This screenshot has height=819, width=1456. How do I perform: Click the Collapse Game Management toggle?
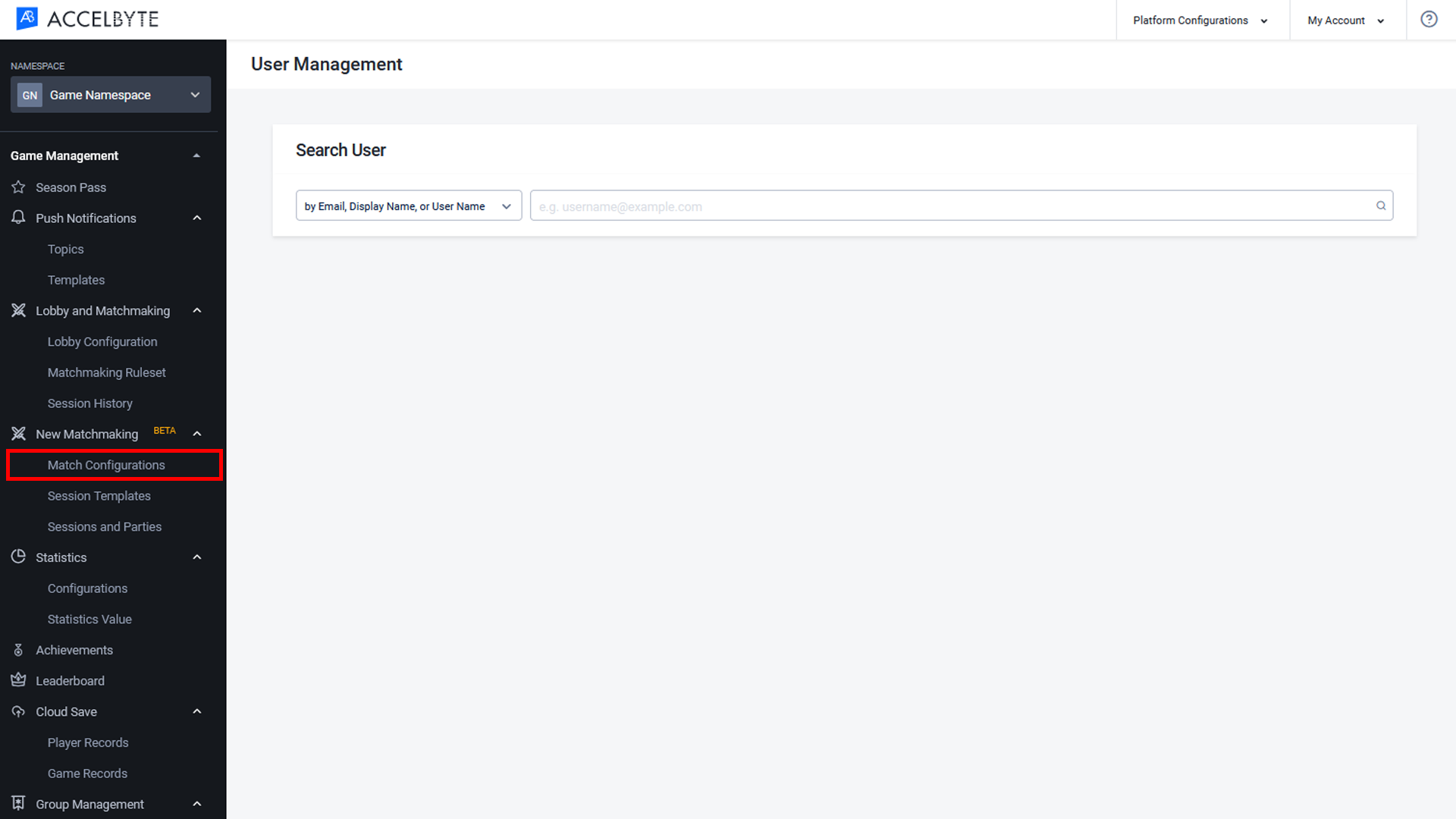click(x=197, y=155)
